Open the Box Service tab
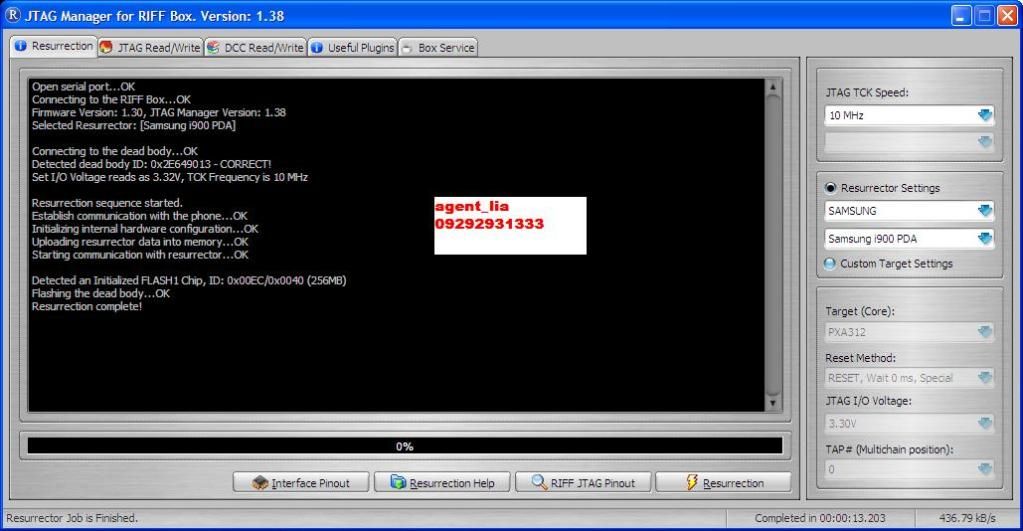Viewport: 1023px width, 531px height. 438,47
